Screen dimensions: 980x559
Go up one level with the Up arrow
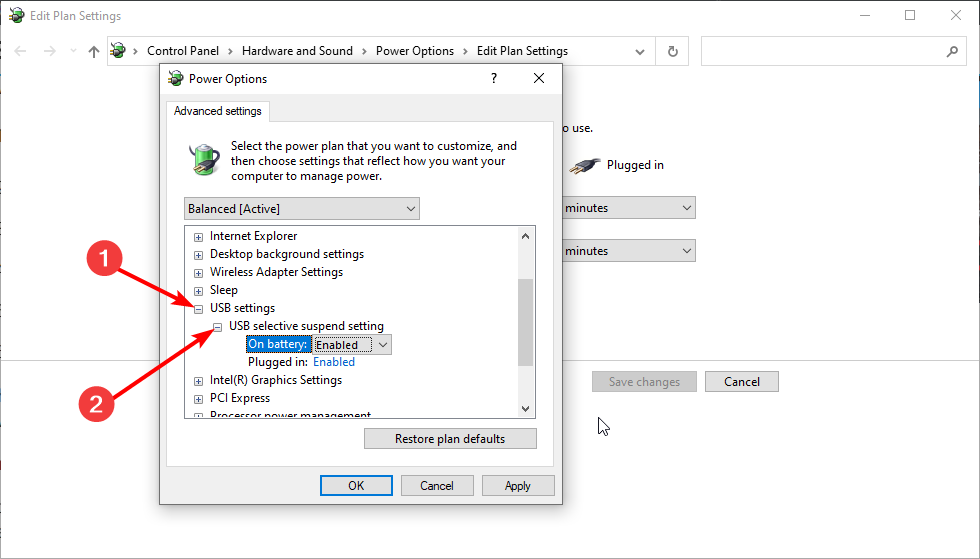[94, 51]
